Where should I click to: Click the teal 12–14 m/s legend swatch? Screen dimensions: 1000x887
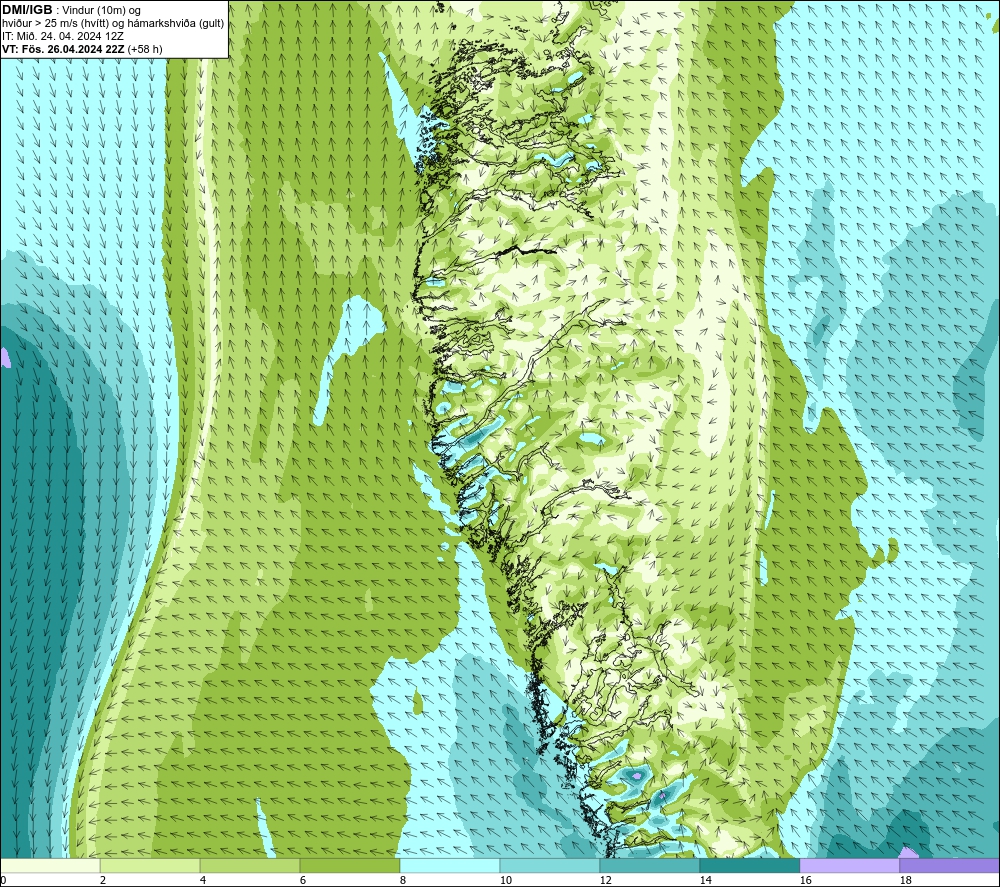coord(649,865)
